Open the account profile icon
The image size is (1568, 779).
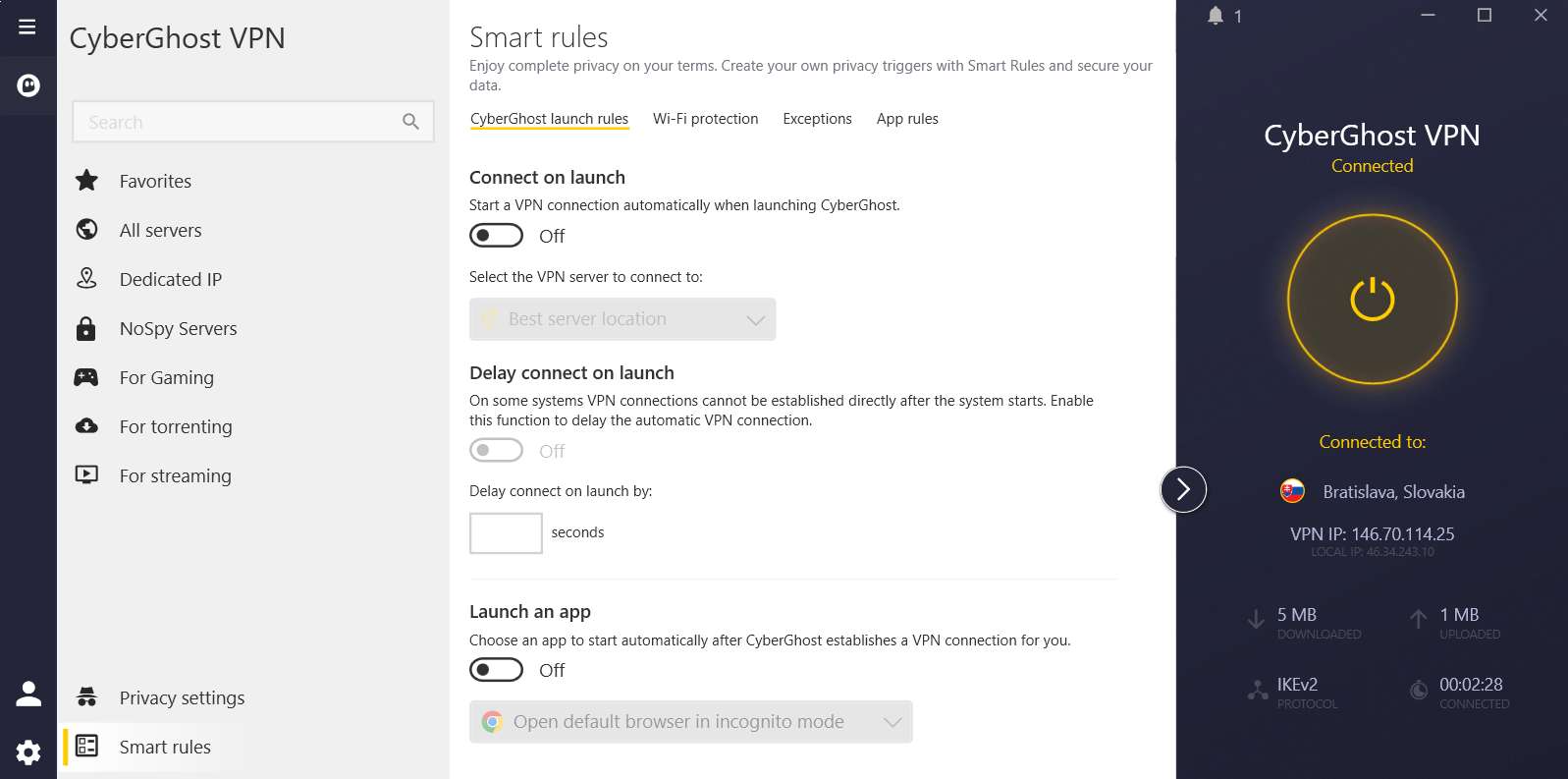pos(28,695)
